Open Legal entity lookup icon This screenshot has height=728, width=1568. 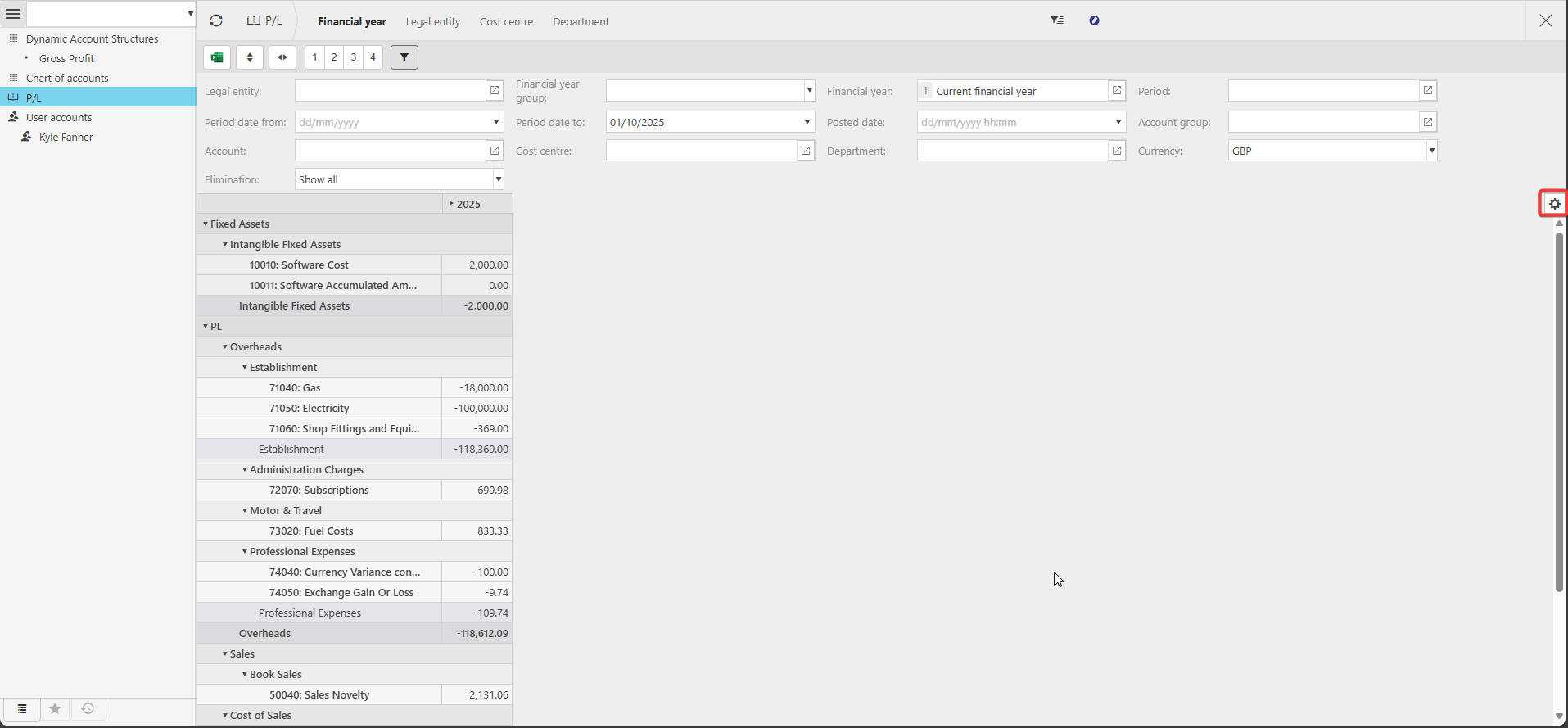tap(495, 91)
